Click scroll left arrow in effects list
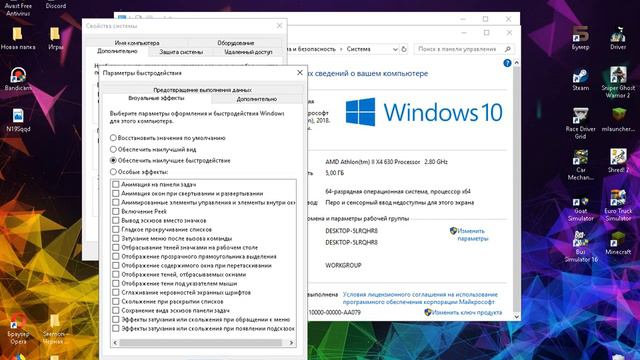This screenshot has height=360, width=640. [115, 342]
